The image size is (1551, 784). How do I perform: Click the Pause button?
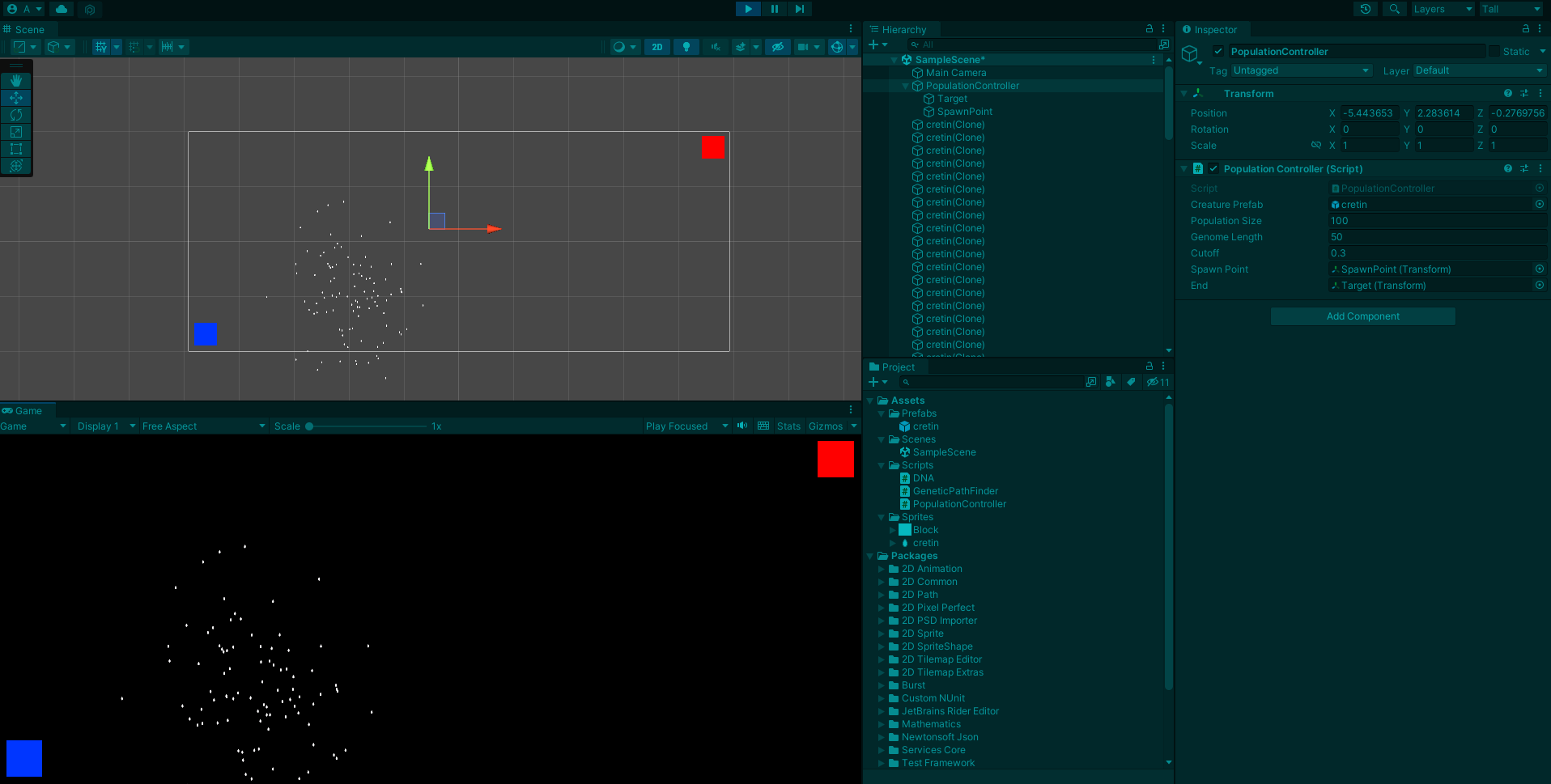point(774,9)
